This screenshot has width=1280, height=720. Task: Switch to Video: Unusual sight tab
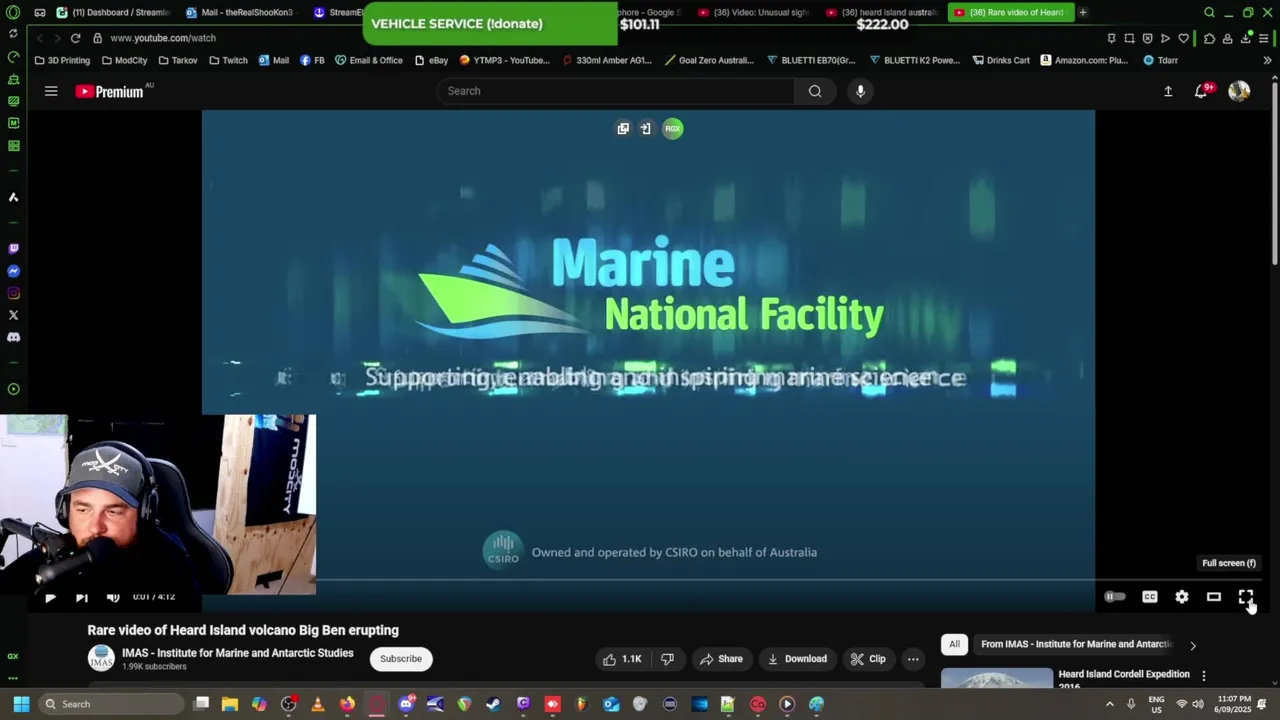point(756,12)
